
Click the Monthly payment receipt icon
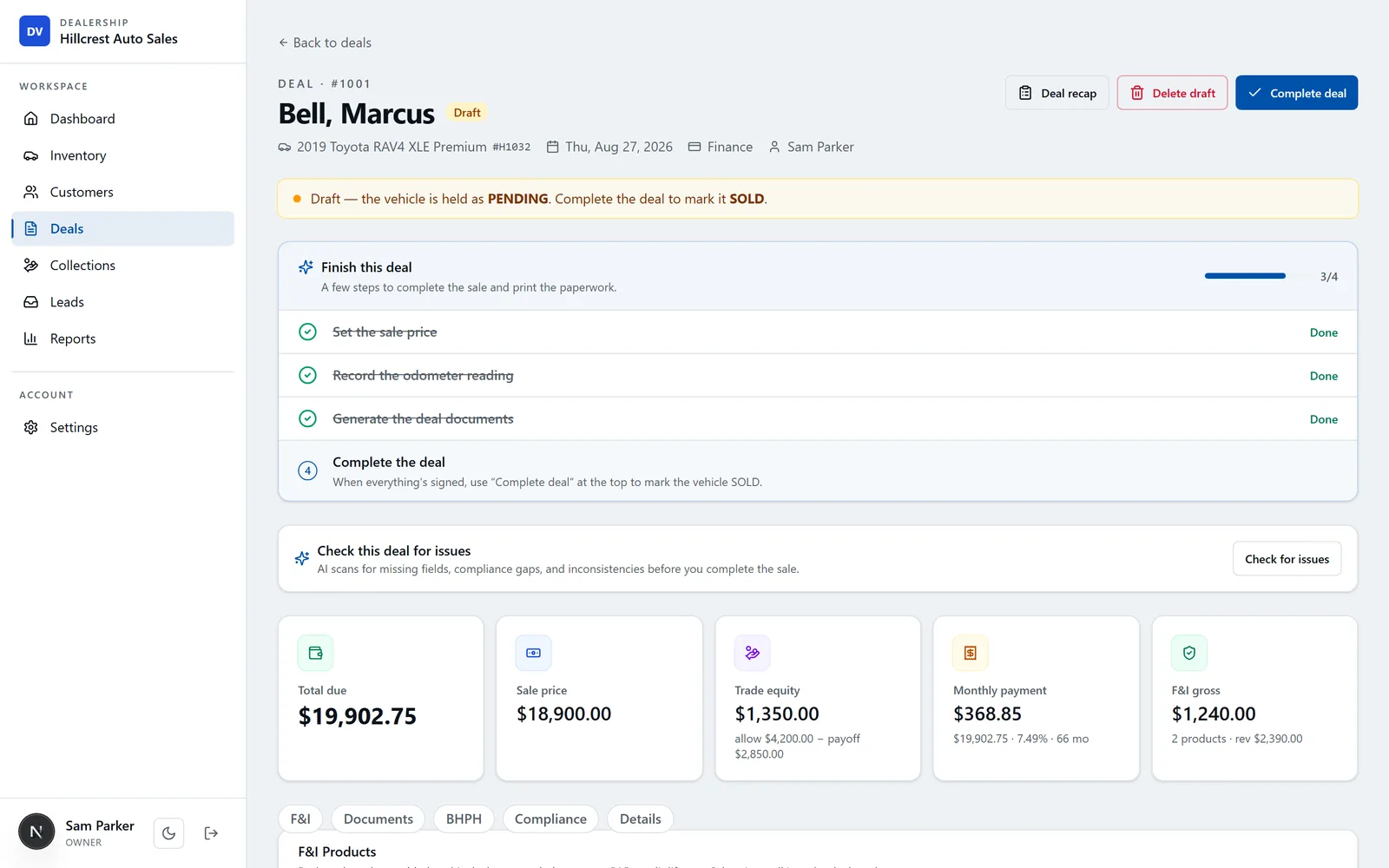(x=971, y=653)
